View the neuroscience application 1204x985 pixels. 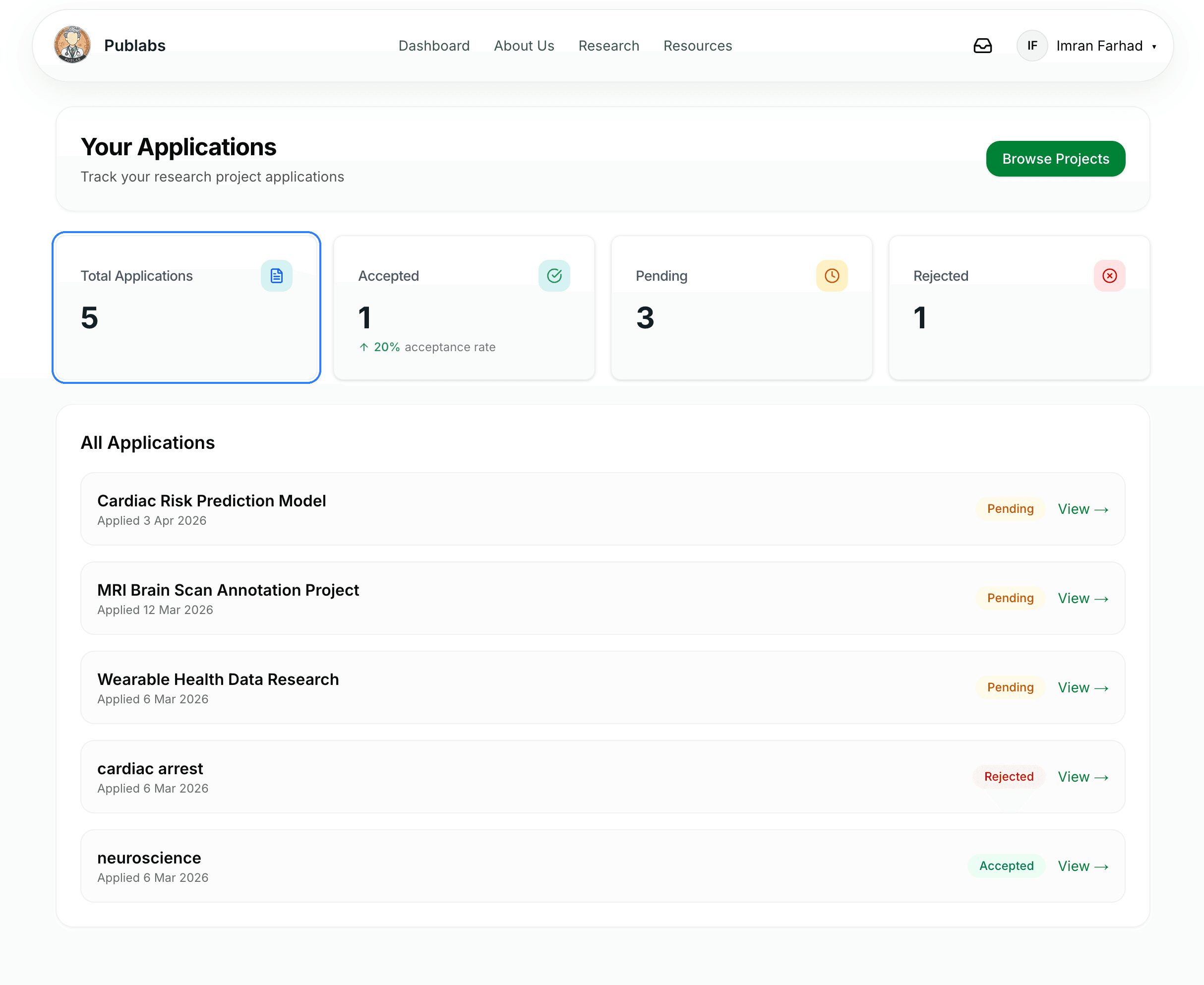click(x=1083, y=866)
